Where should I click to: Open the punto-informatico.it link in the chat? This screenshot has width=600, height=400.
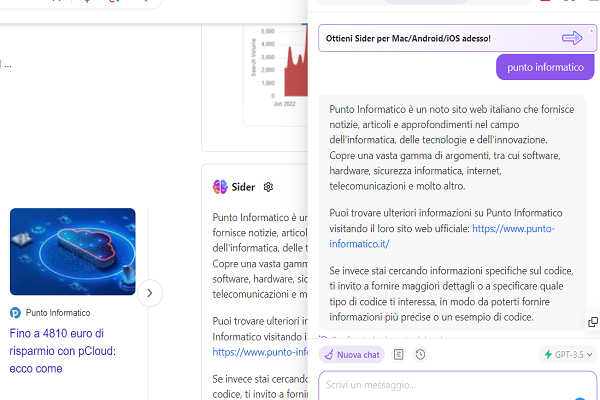click(x=442, y=236)
